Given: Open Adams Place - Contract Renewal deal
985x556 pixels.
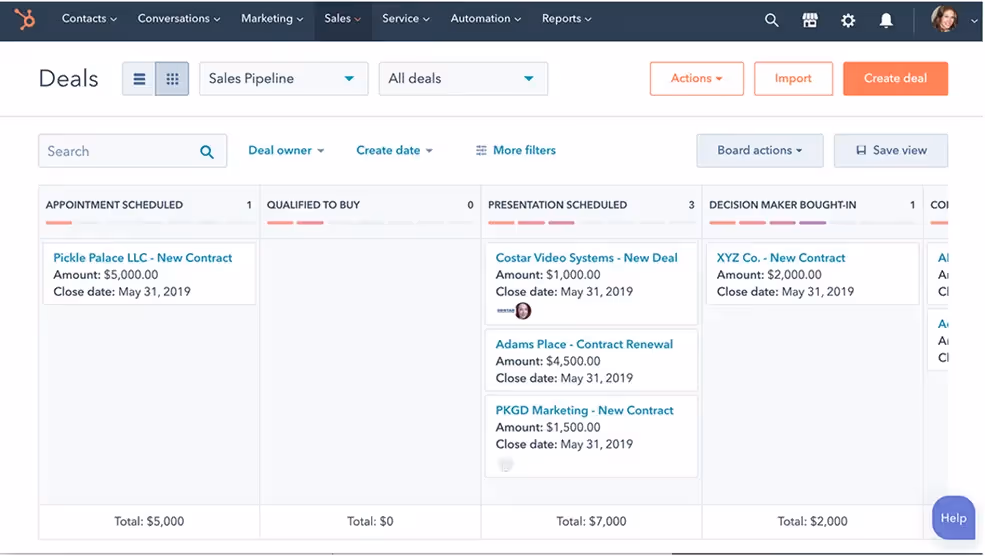Looking at the screenshot, I should (584, 344).
